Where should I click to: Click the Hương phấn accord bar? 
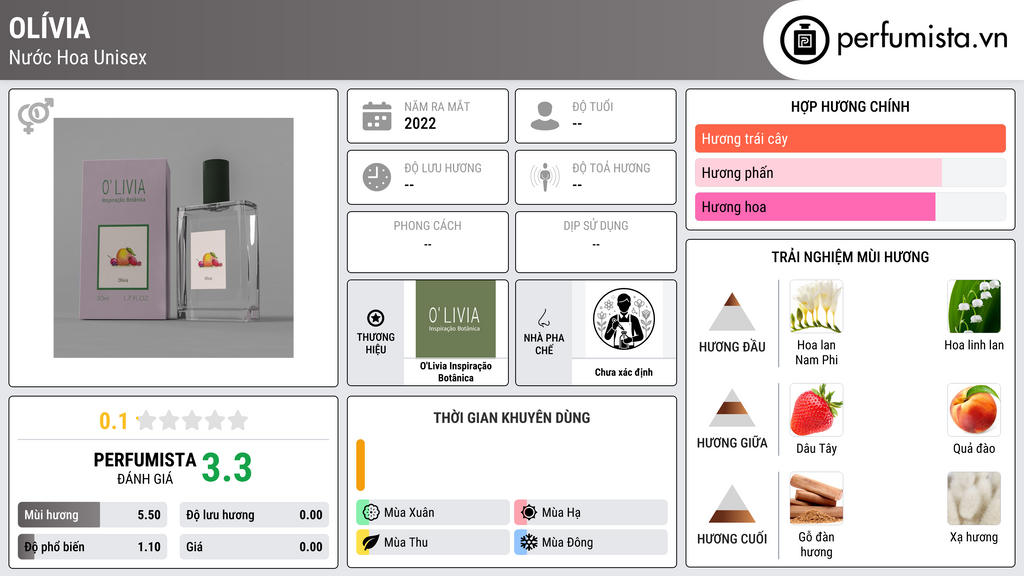click(x=850, y=172)
